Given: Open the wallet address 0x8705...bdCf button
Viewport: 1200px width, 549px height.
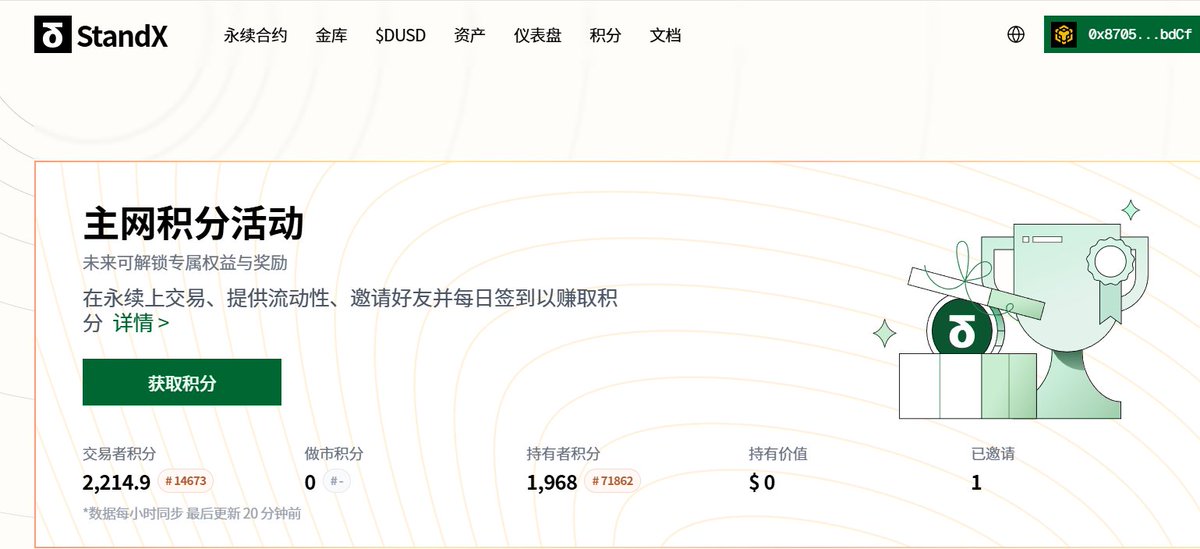Looking at the screenshot, I should tap(1122, 35).
